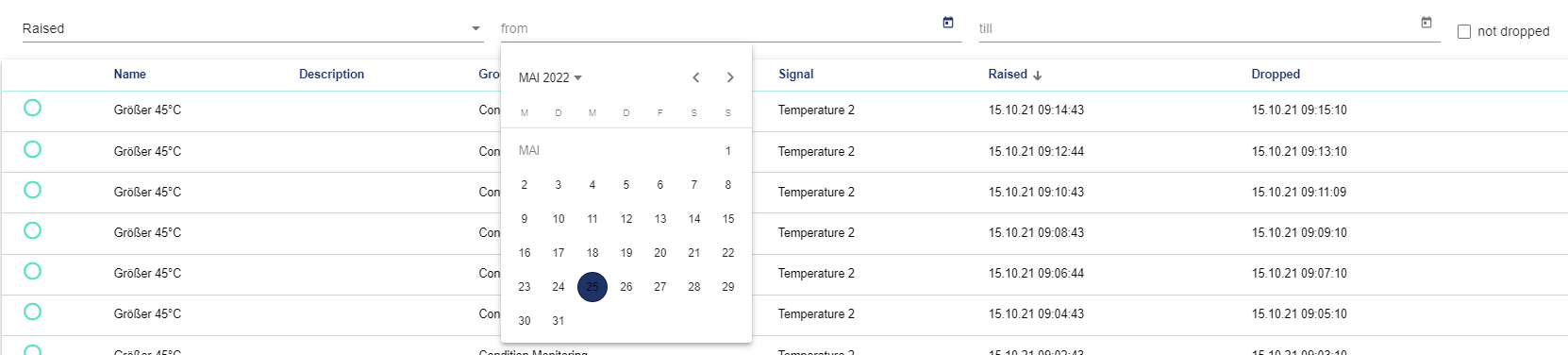Select the circle of the 09:06:44 alarm row
Image resolution: width=1568 pixels, height=355 pixels.
[32, 271]
